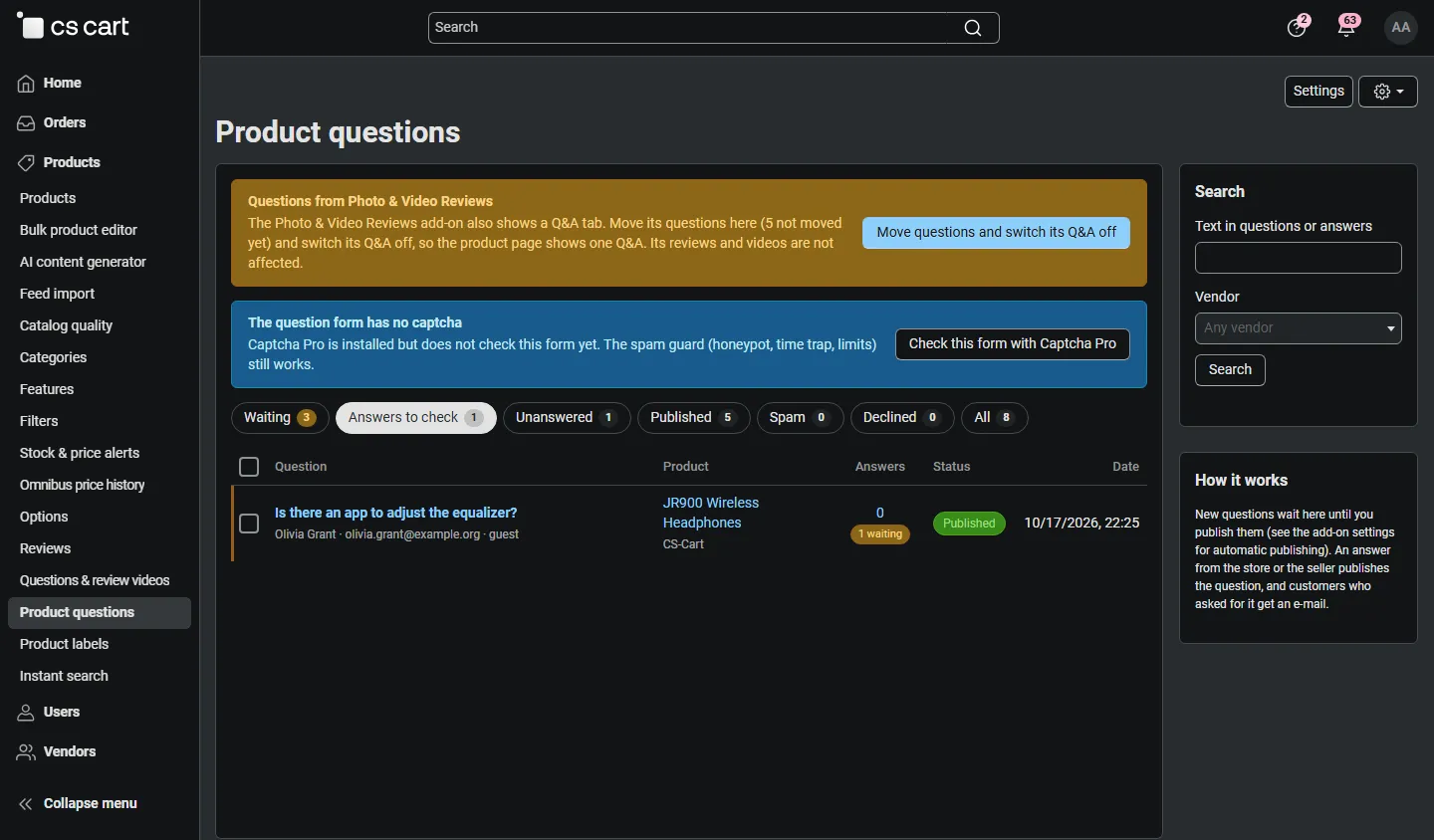Open Home in the sidebar

[62, 84]
